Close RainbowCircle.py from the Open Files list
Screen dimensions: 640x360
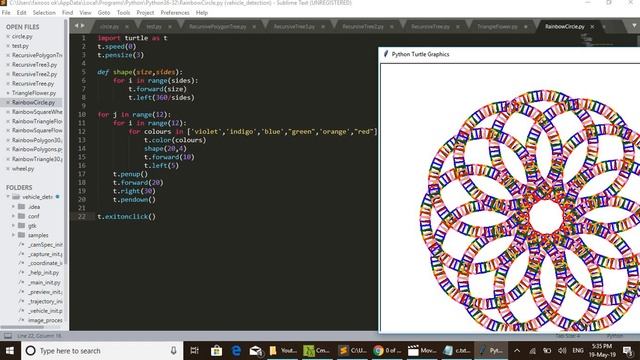[x=8, y=102]
